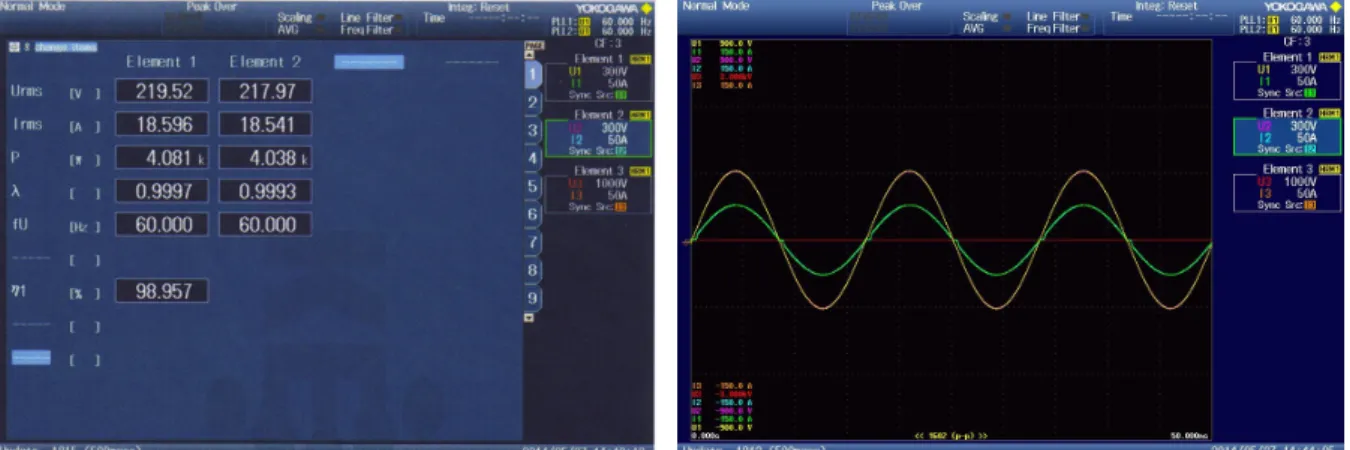Select Element 2 Irms value 18.541
Screen dimensions: 1350x450
(265, 124)
